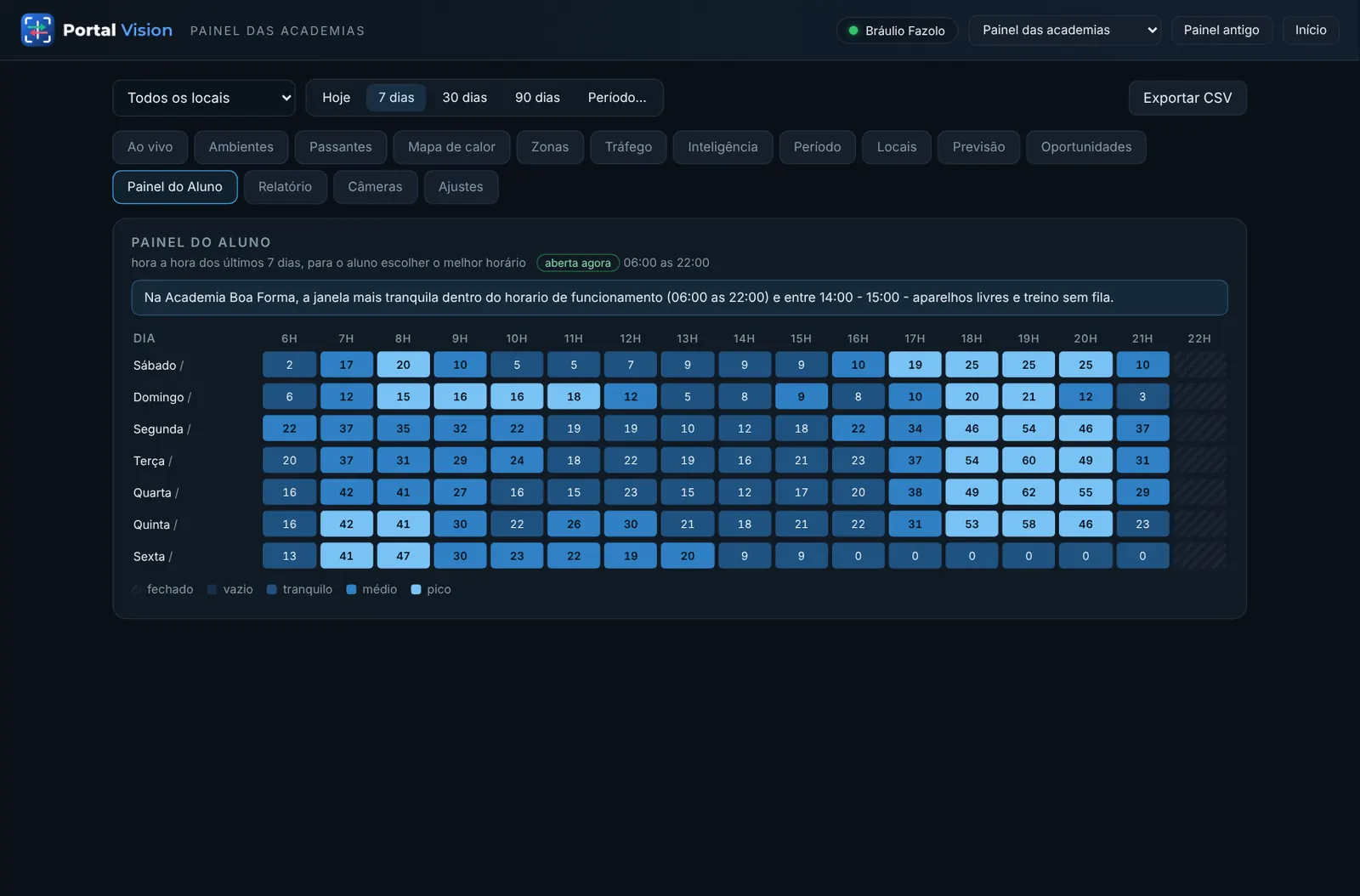Expand the Painel das academias selector

click(1064, 30)
